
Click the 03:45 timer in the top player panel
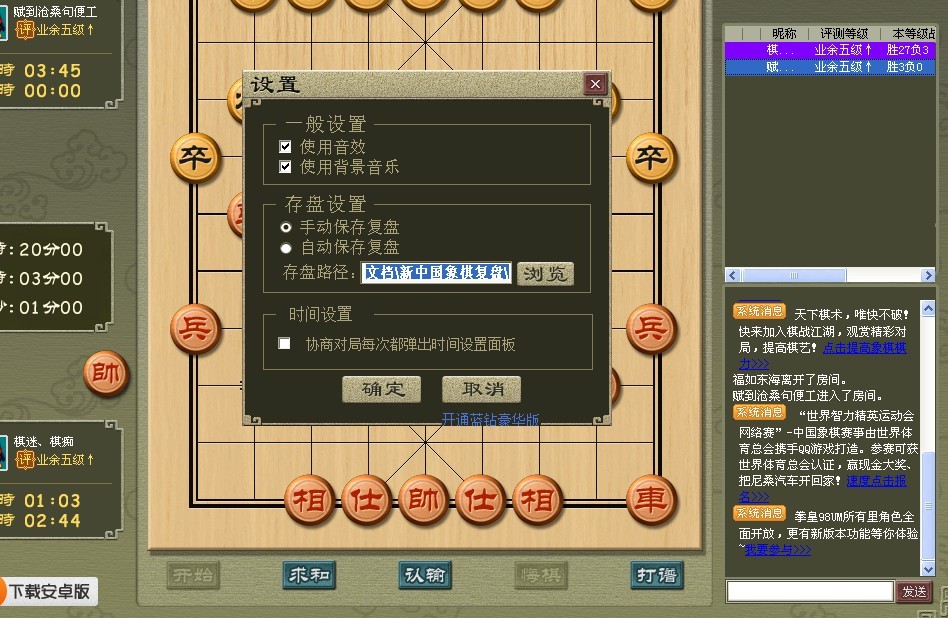point(53,71)
